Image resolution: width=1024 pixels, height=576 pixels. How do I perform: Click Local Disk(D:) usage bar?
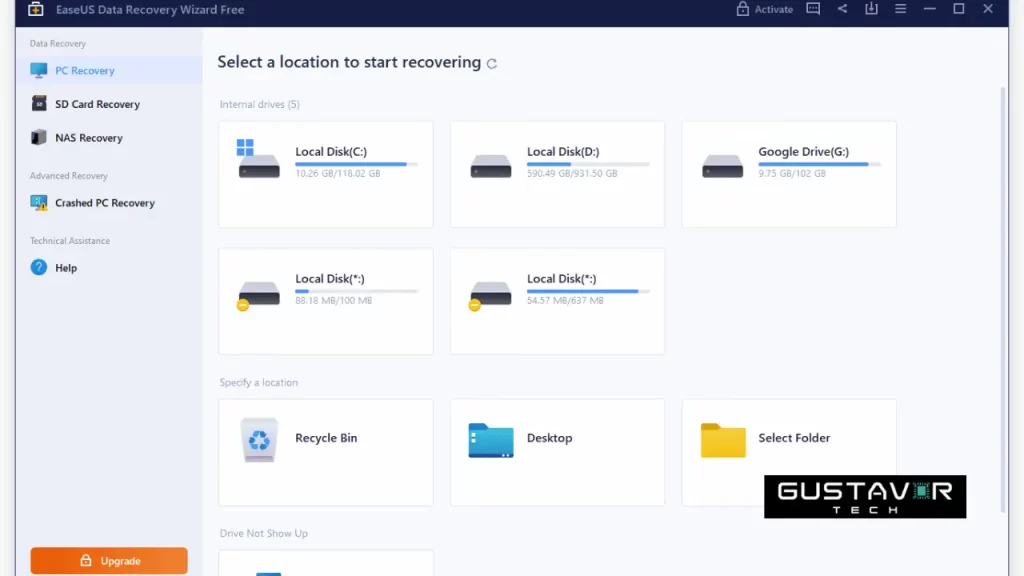(x=588, y=164)
